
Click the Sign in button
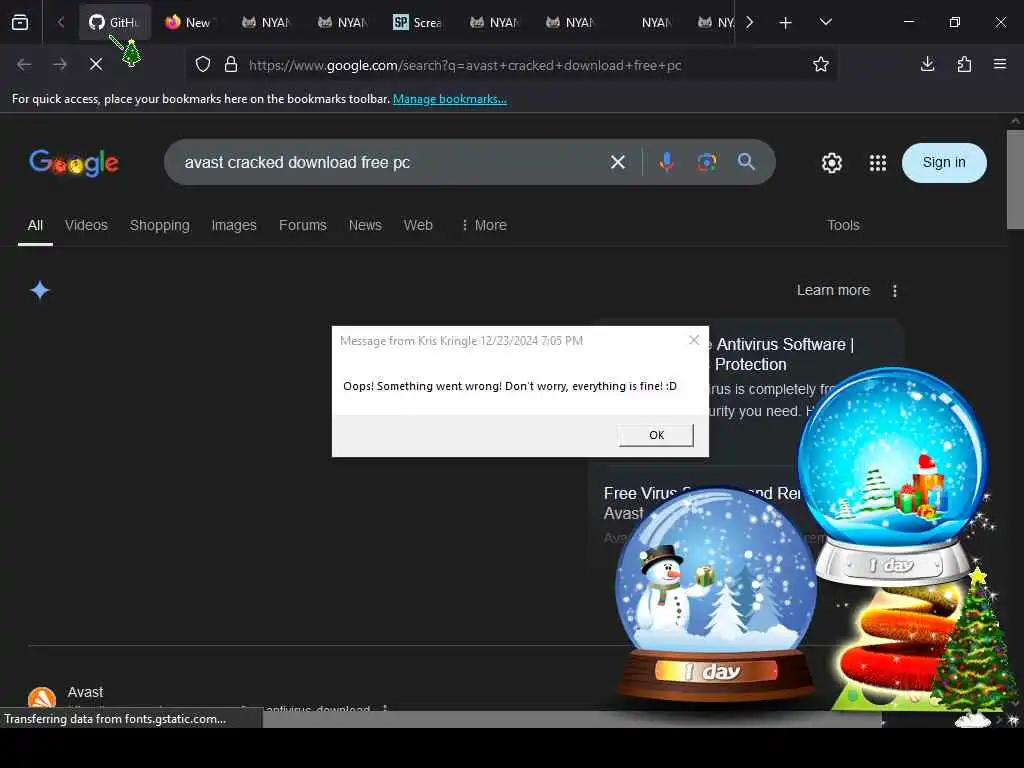point(944,163)
